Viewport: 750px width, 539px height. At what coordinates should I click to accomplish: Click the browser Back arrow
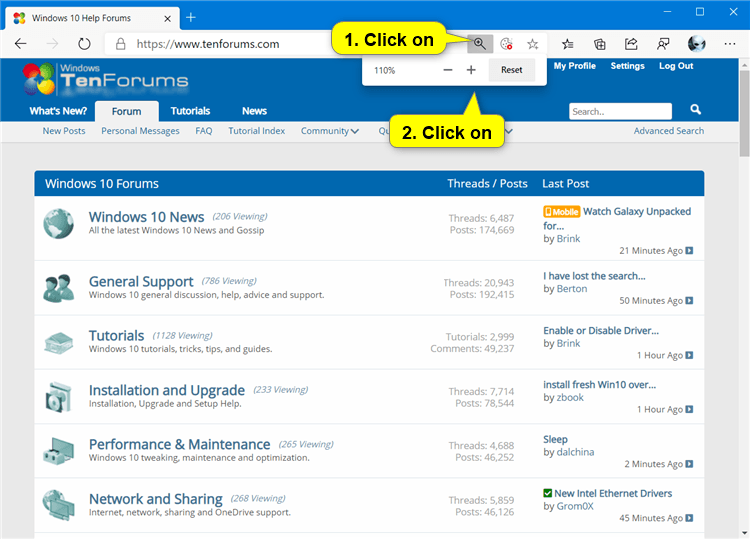tap(21, 44)
